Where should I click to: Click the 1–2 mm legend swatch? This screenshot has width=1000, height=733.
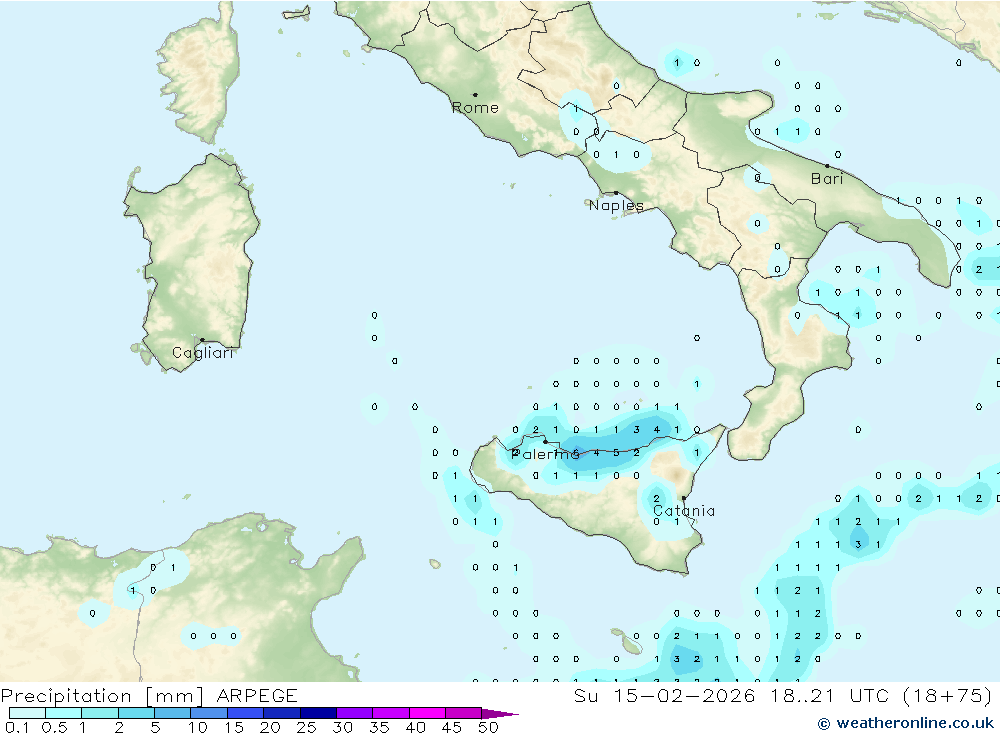[x=100, y=713]
